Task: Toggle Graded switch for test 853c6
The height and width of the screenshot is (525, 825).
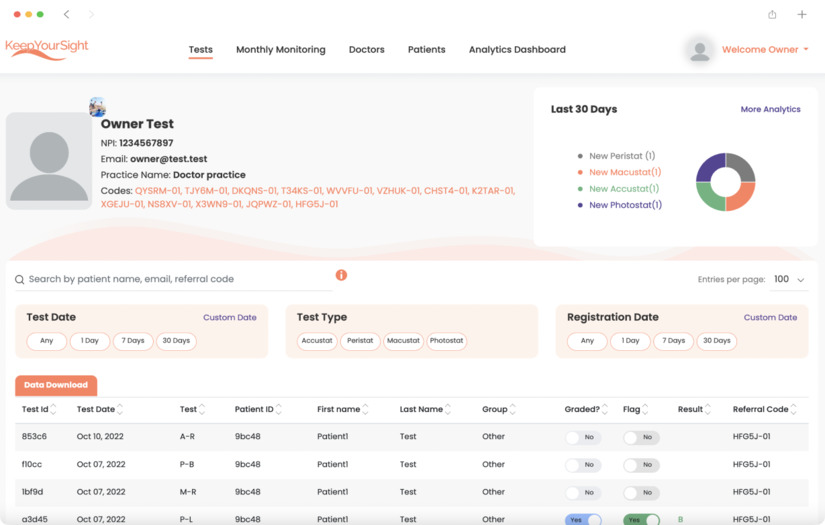Action: coord(583,437)
